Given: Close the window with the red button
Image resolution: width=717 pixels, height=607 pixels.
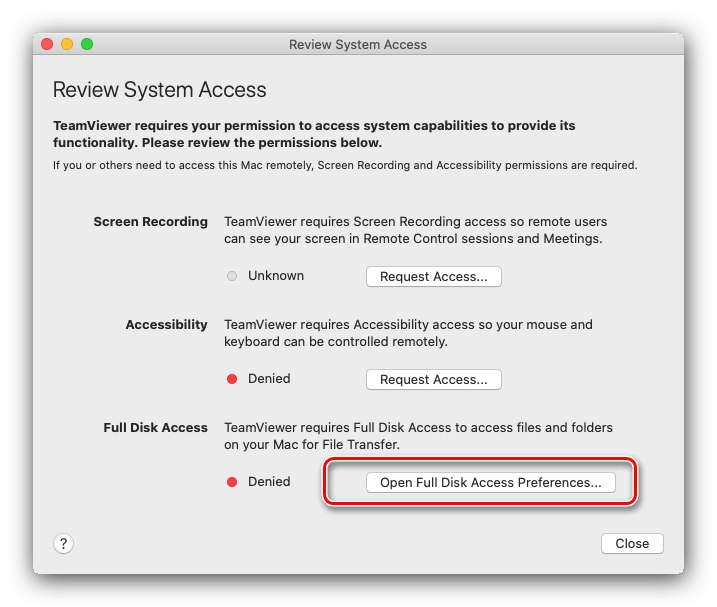Looking at the screenshot, I should [47, 44].
